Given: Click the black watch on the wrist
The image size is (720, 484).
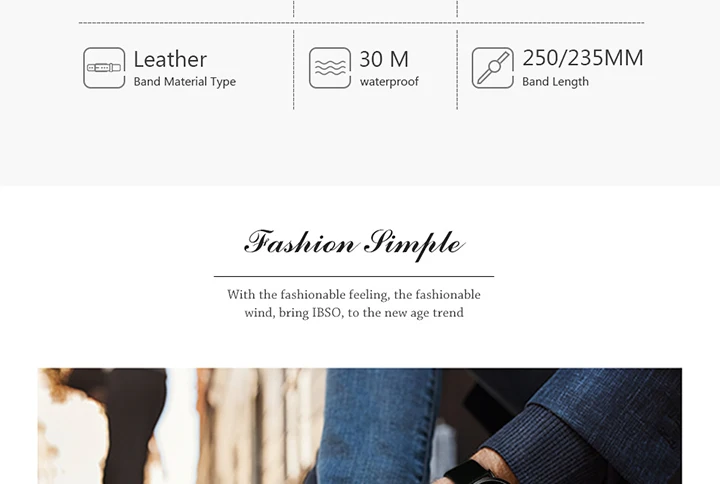Looking at the screenshot, I should click(468, 473).
